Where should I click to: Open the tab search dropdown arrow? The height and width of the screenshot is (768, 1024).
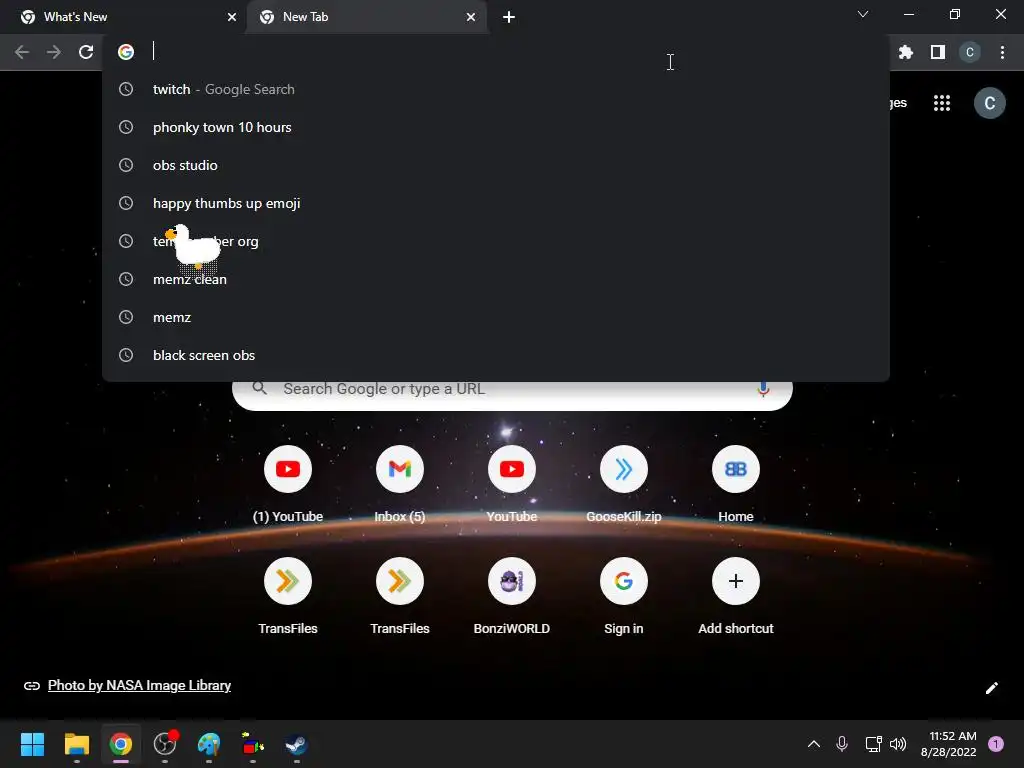click(863, 14)
